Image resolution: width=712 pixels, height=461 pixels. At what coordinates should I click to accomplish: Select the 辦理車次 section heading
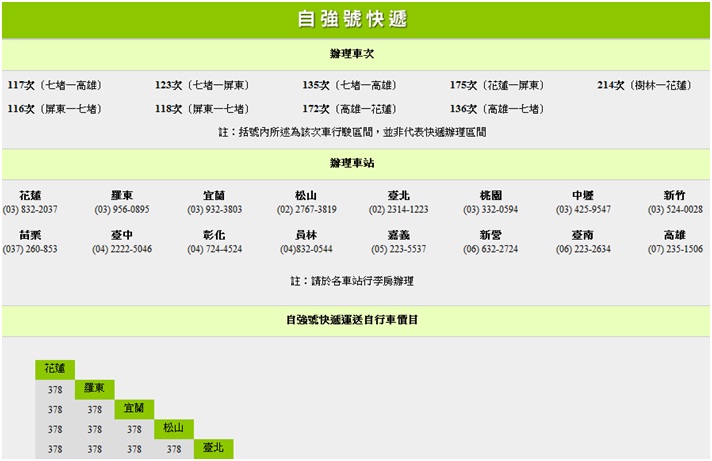tap(352, 54)
